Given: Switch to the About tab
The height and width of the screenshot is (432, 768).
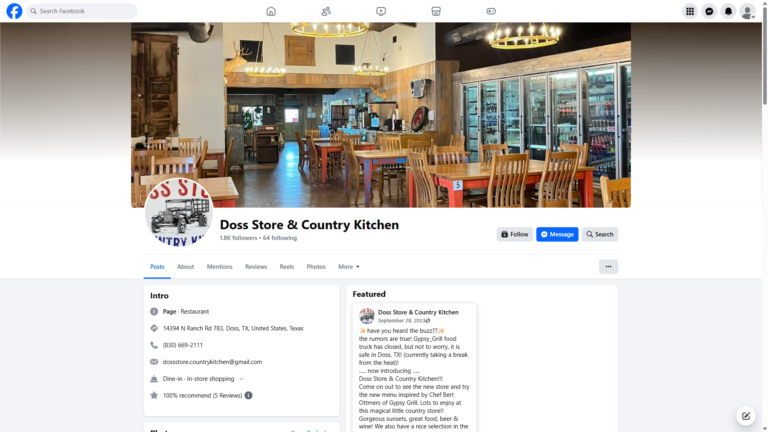Looking at the screenshot, I should pyautogui.click(x=186, y=266).
